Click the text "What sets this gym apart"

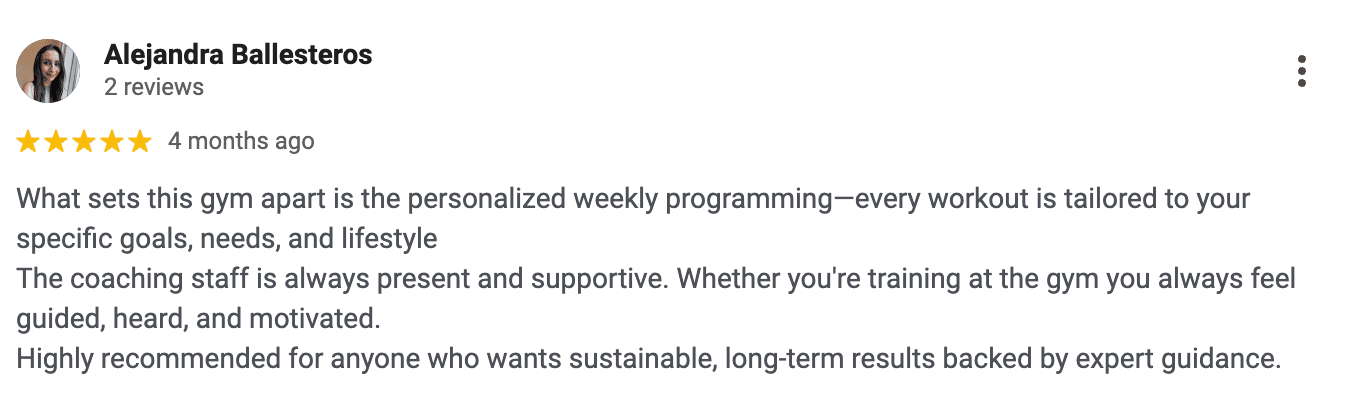(139, 198)
